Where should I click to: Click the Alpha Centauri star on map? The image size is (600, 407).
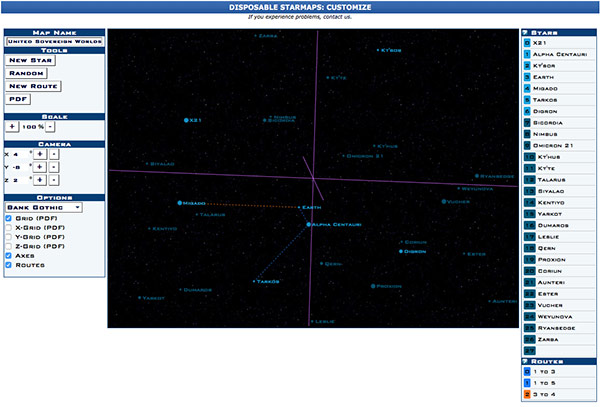pyautogui.click(x=308, y=225)
